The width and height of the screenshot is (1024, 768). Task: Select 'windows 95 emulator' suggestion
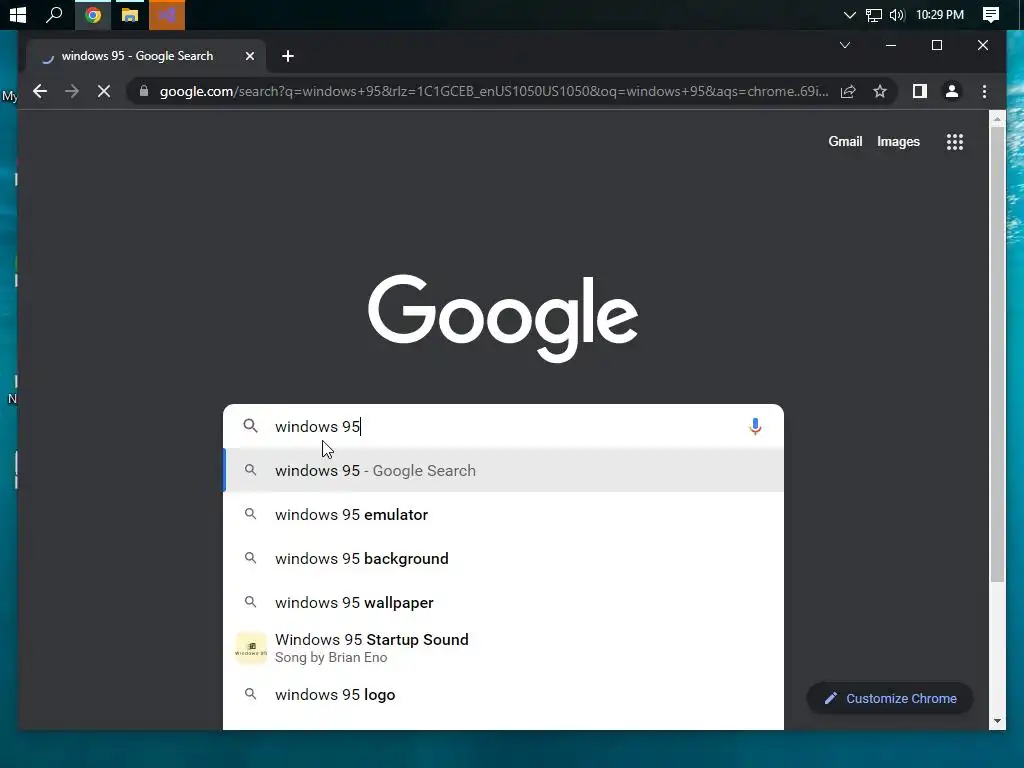[503, 515]
